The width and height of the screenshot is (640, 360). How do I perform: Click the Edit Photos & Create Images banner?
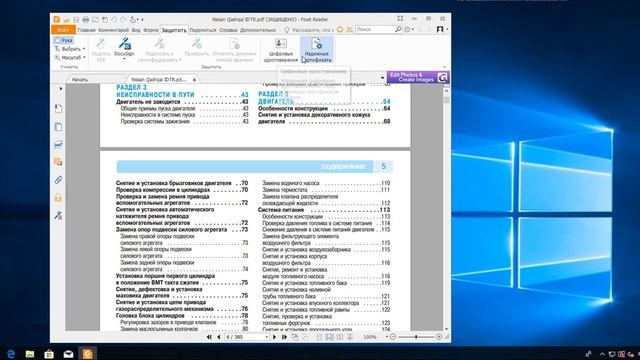click(418, 77)
